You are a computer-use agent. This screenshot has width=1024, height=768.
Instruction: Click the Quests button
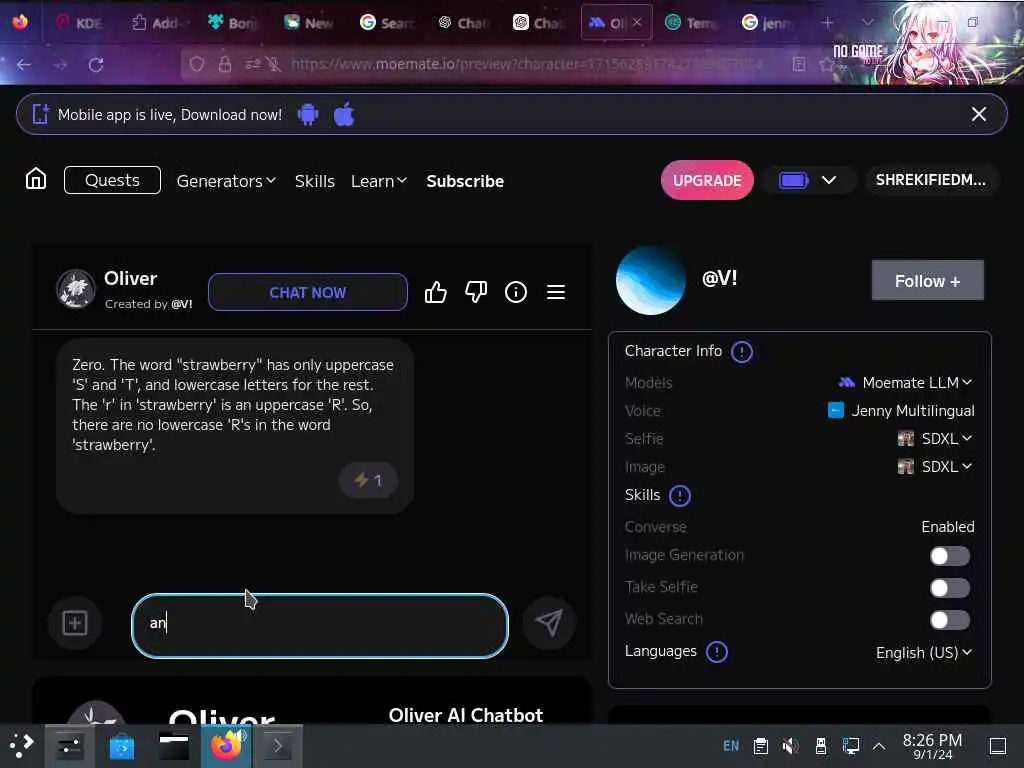tap(112, 180)
